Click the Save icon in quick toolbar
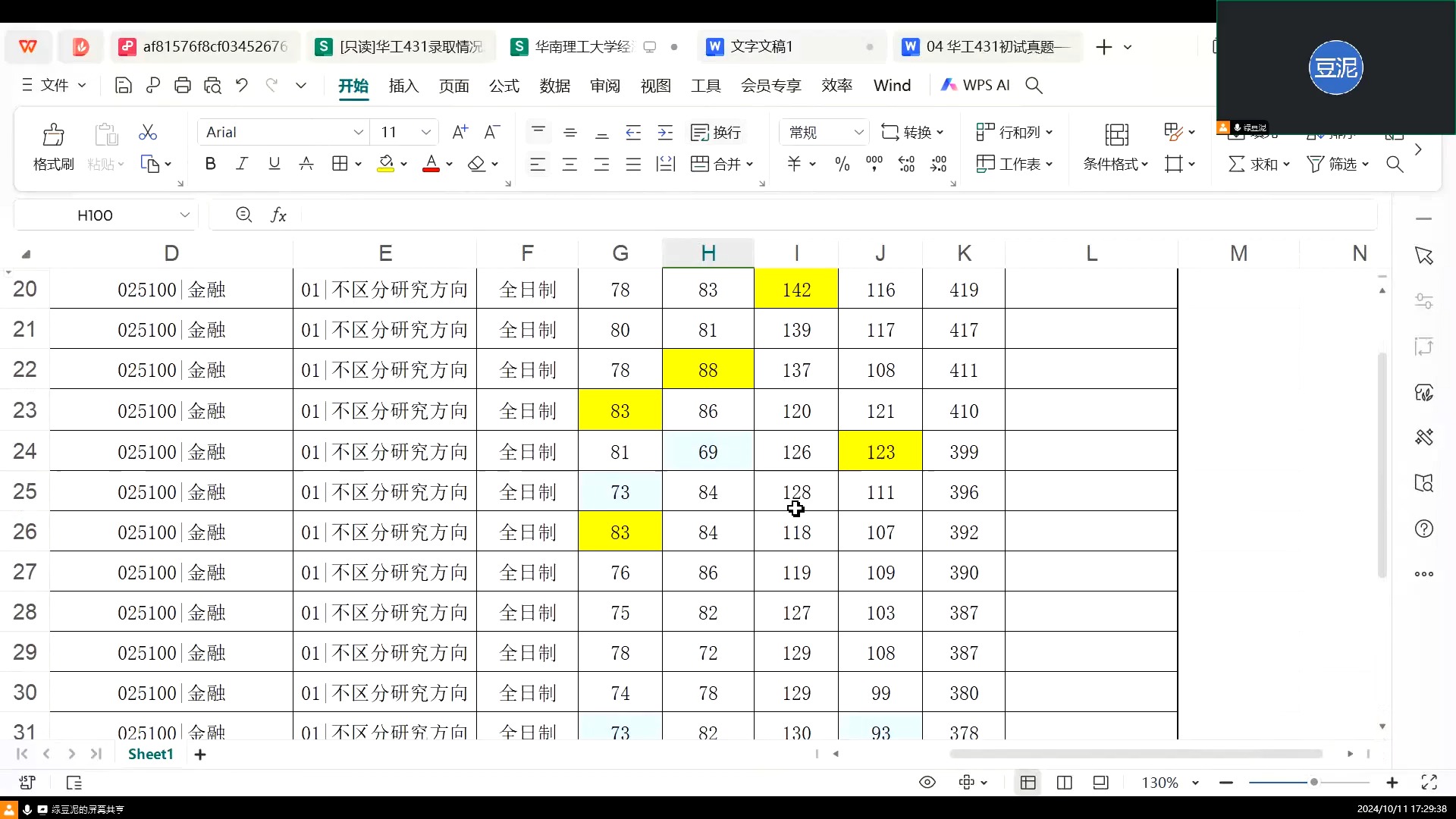 123,86
